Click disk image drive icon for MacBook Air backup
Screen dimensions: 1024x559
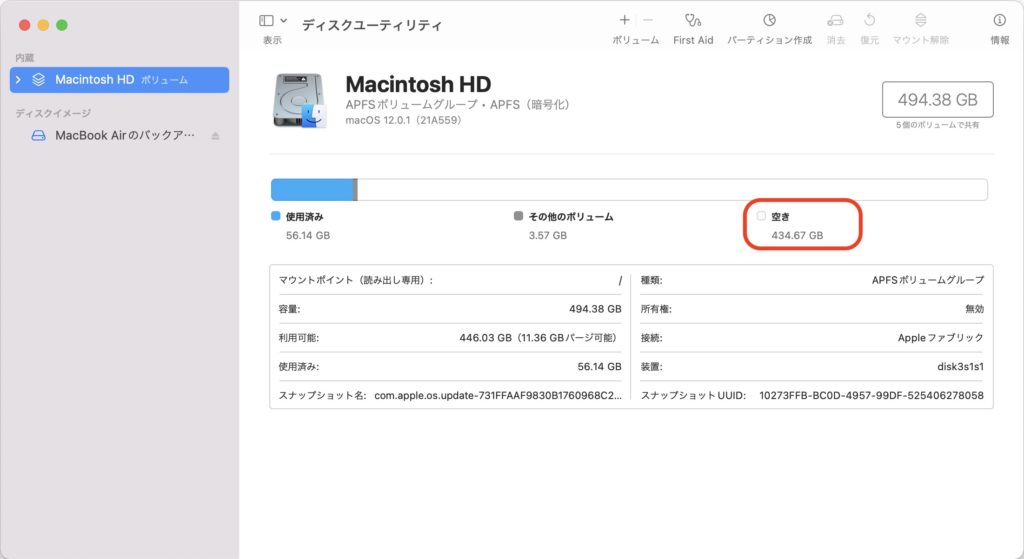(x=39, y=135)
